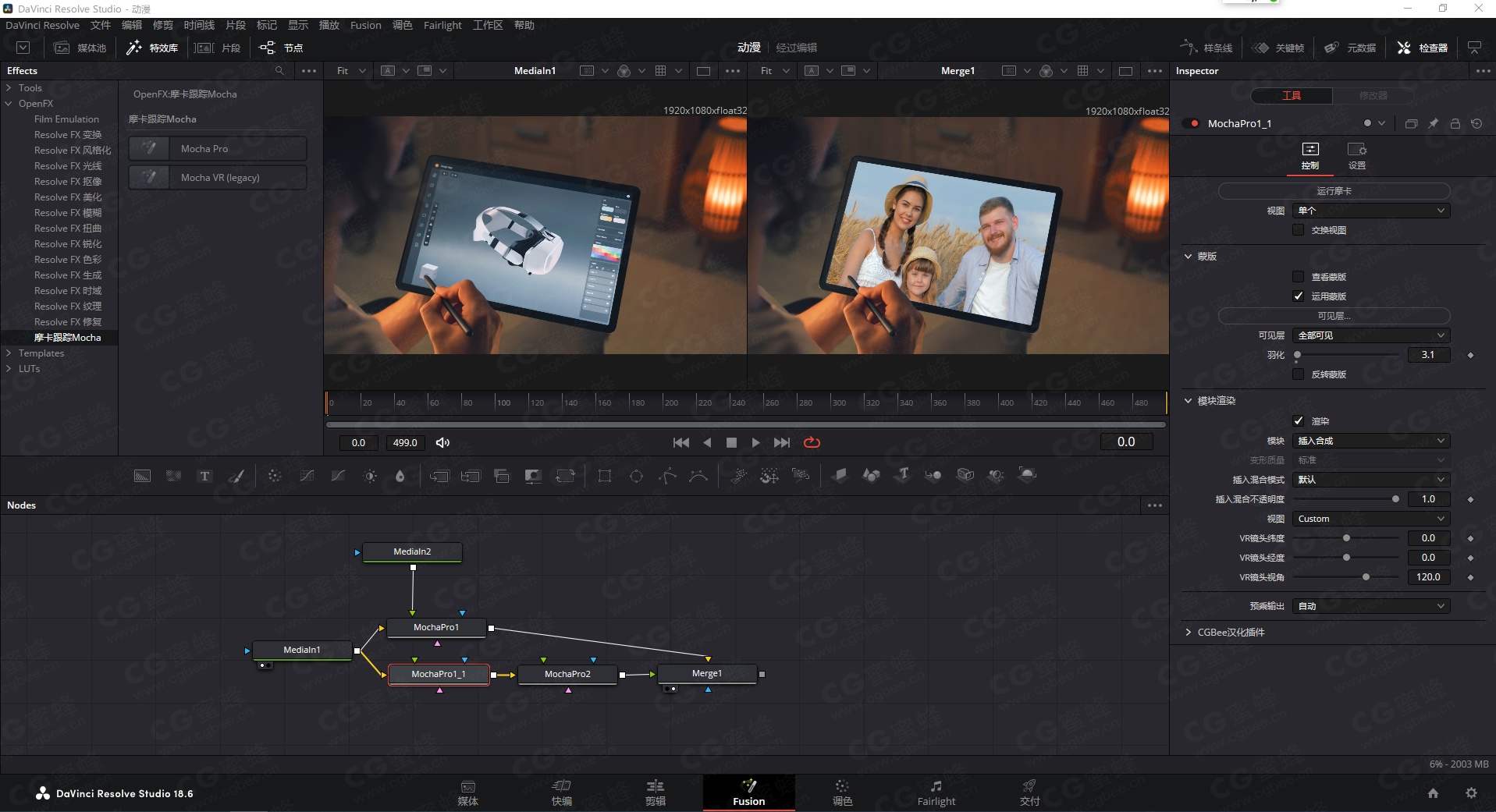This screenshot has width=1496, height=812.
Task: Add a Merge tool from toolbar
Action: [x=439, y=476]
